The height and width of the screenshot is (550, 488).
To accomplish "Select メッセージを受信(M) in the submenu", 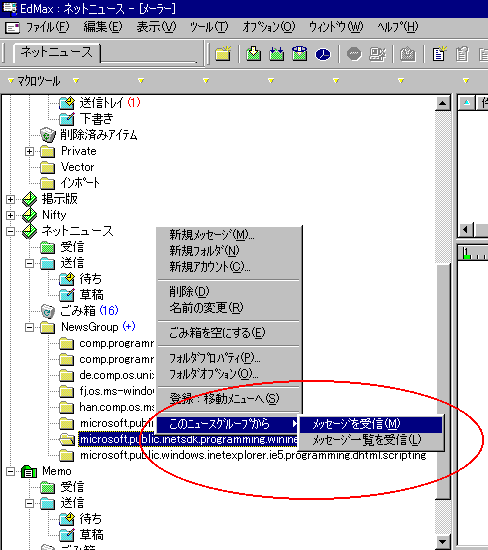I will click(x=370, y=424).
